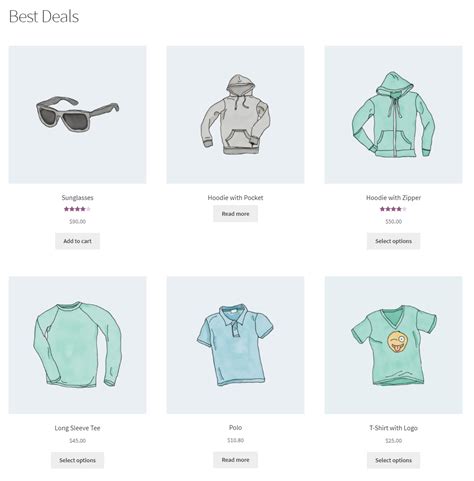The height and width of the screenshot is (481, 474).
Task: Click the Hoodie with Zipper star rating
Action: point(393,209)
